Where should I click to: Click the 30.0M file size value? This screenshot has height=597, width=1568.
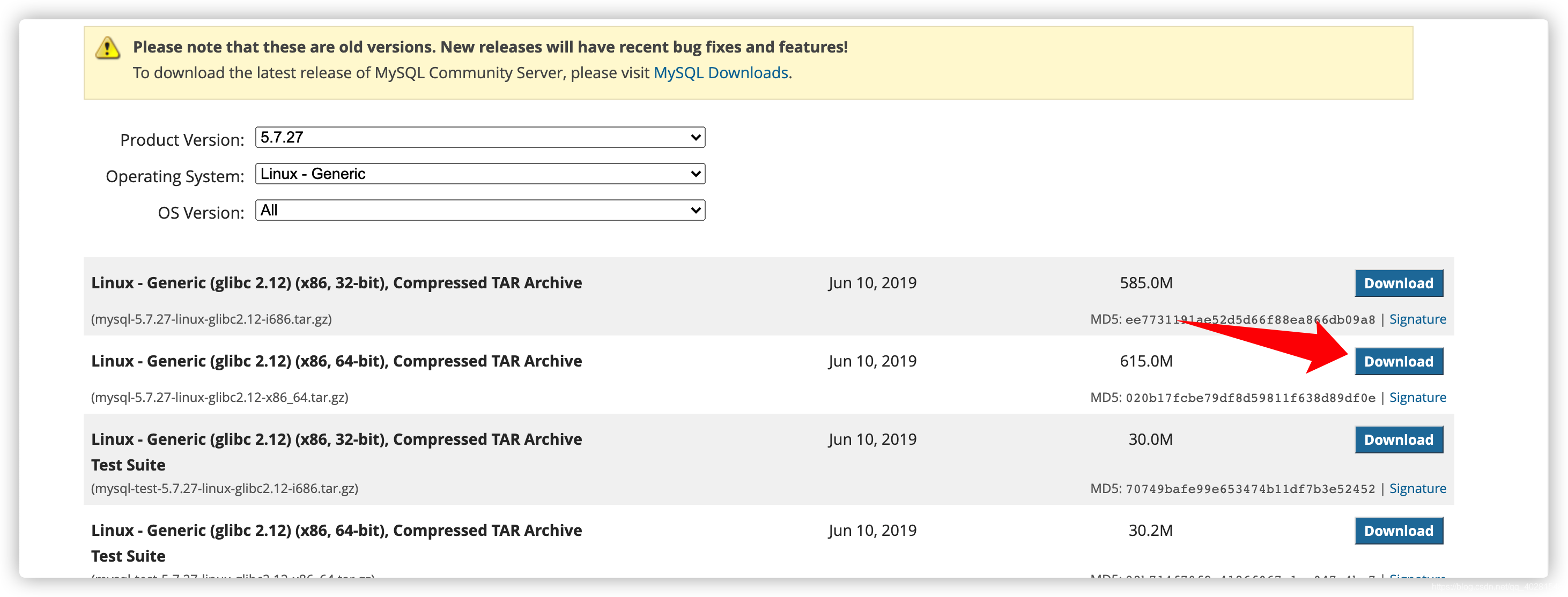(1150, 439)
